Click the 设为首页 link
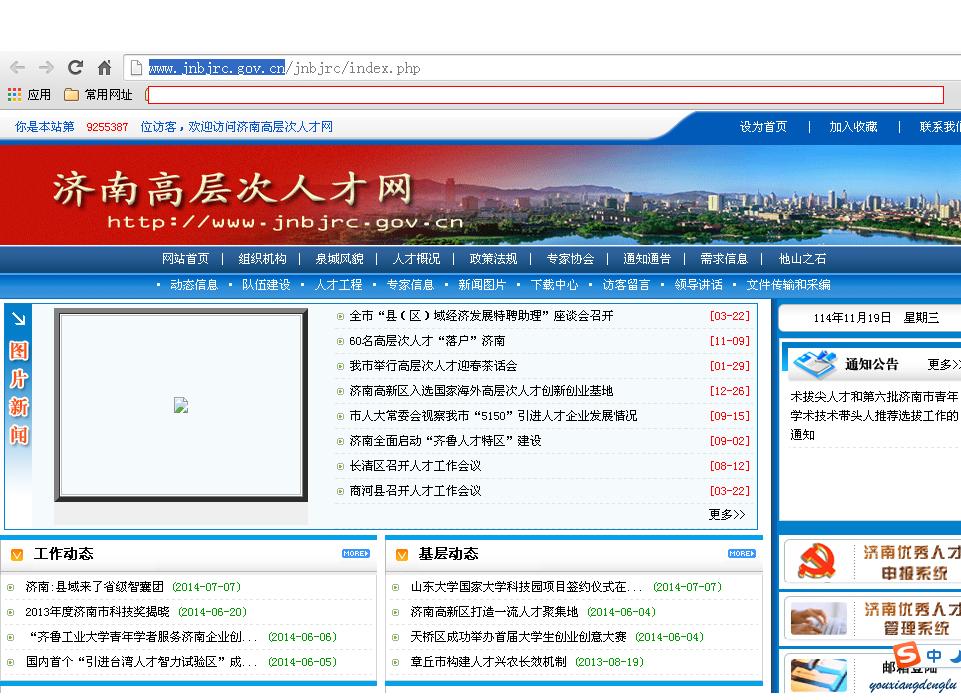Viewport: 961px width, 700px height. pos(763,127)
